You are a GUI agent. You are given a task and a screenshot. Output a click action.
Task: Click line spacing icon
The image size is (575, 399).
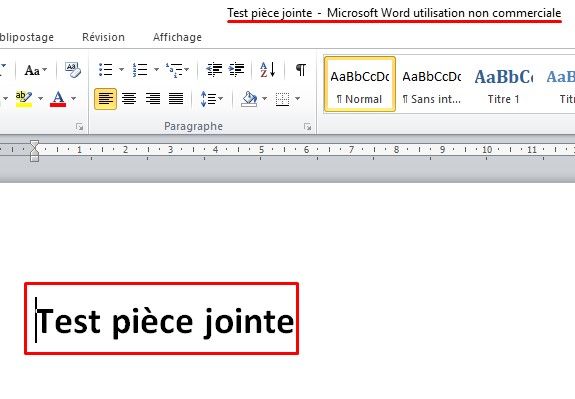coord(208,99)
